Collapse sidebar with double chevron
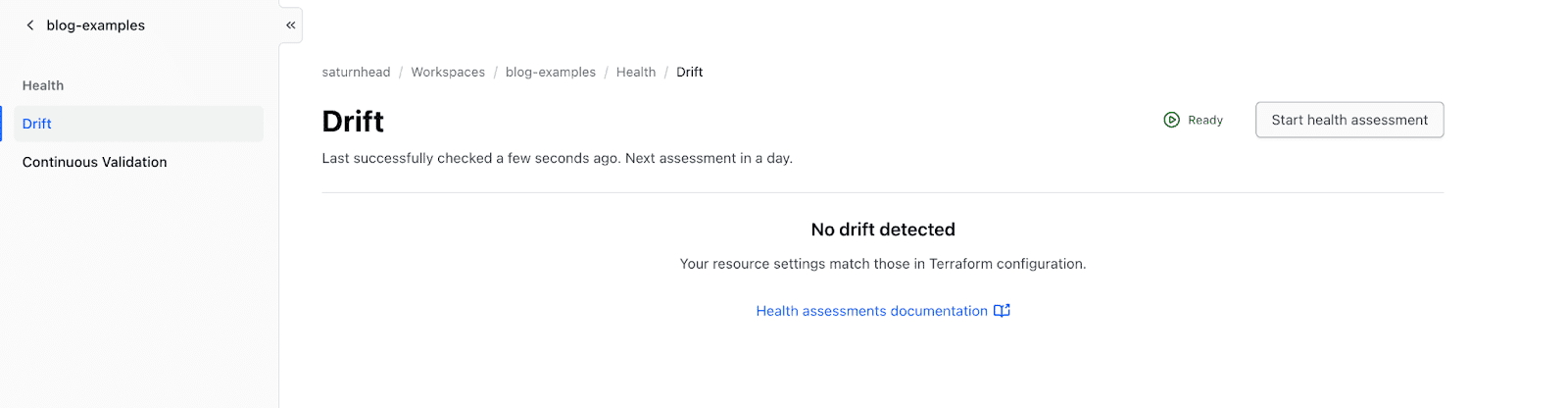Screen dimensions: 1568x408 [x=291, y=25]
